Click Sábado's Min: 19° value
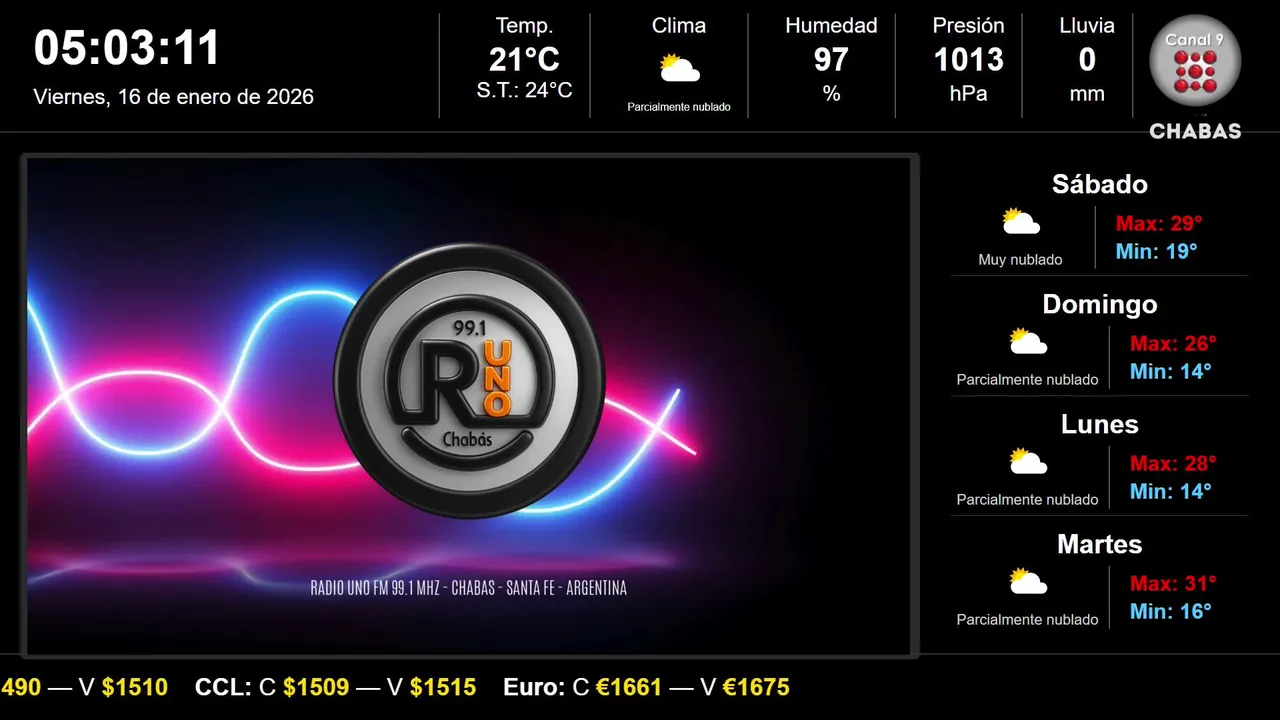 coord(1156,251)
